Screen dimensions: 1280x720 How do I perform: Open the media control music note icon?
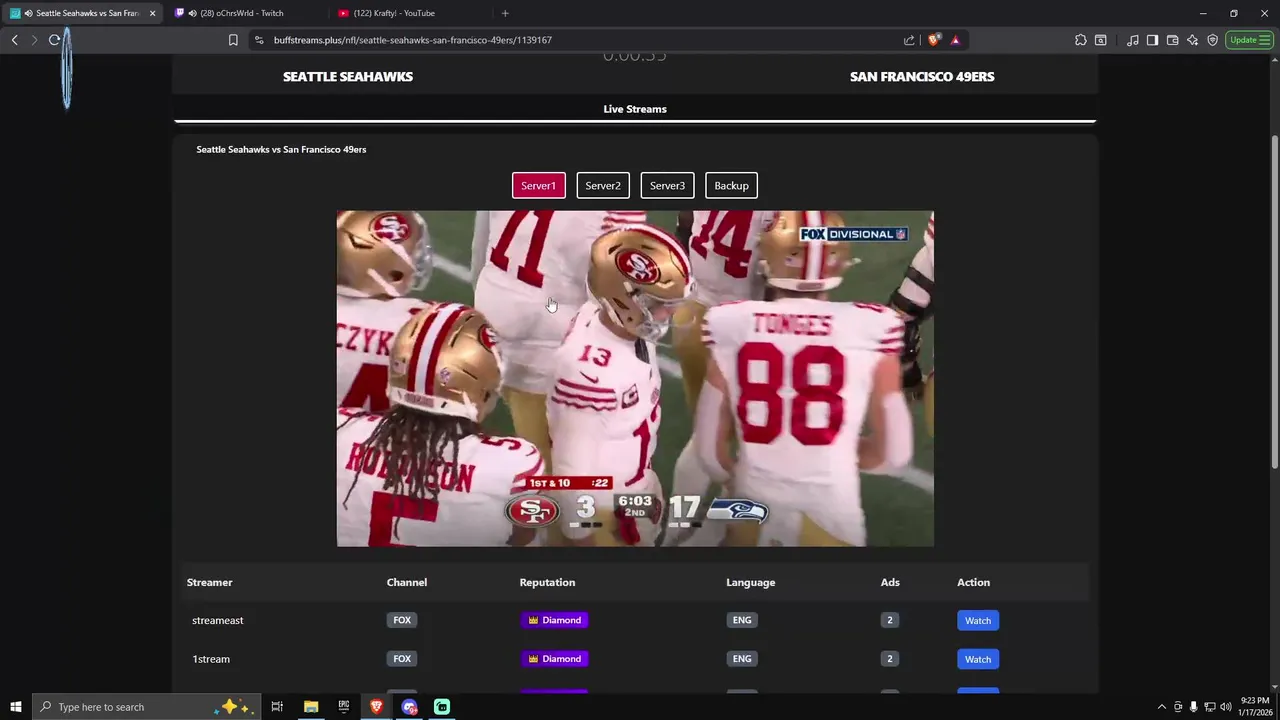tap(1132, 40)
